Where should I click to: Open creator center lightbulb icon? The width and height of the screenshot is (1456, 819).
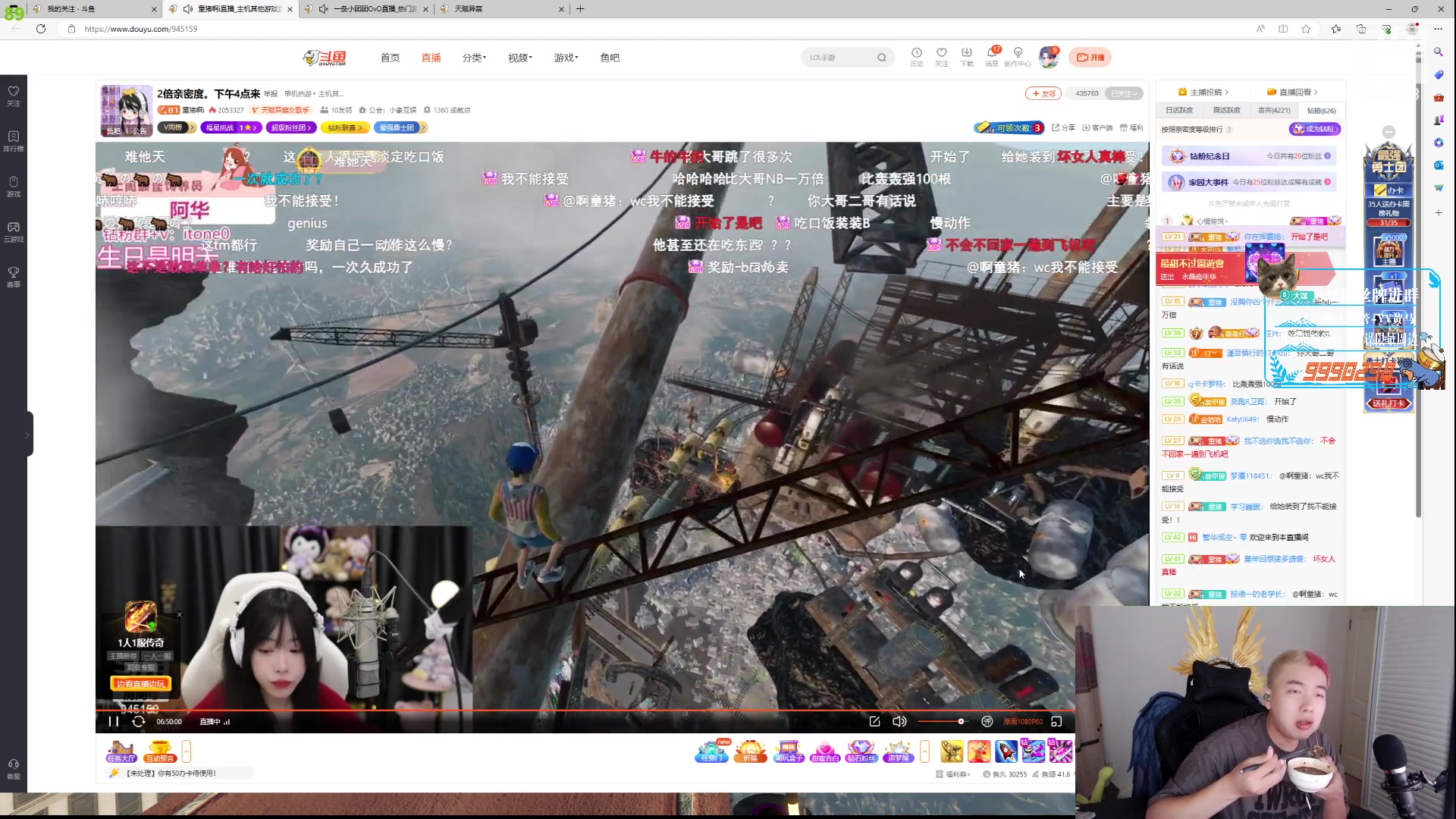1018,57
